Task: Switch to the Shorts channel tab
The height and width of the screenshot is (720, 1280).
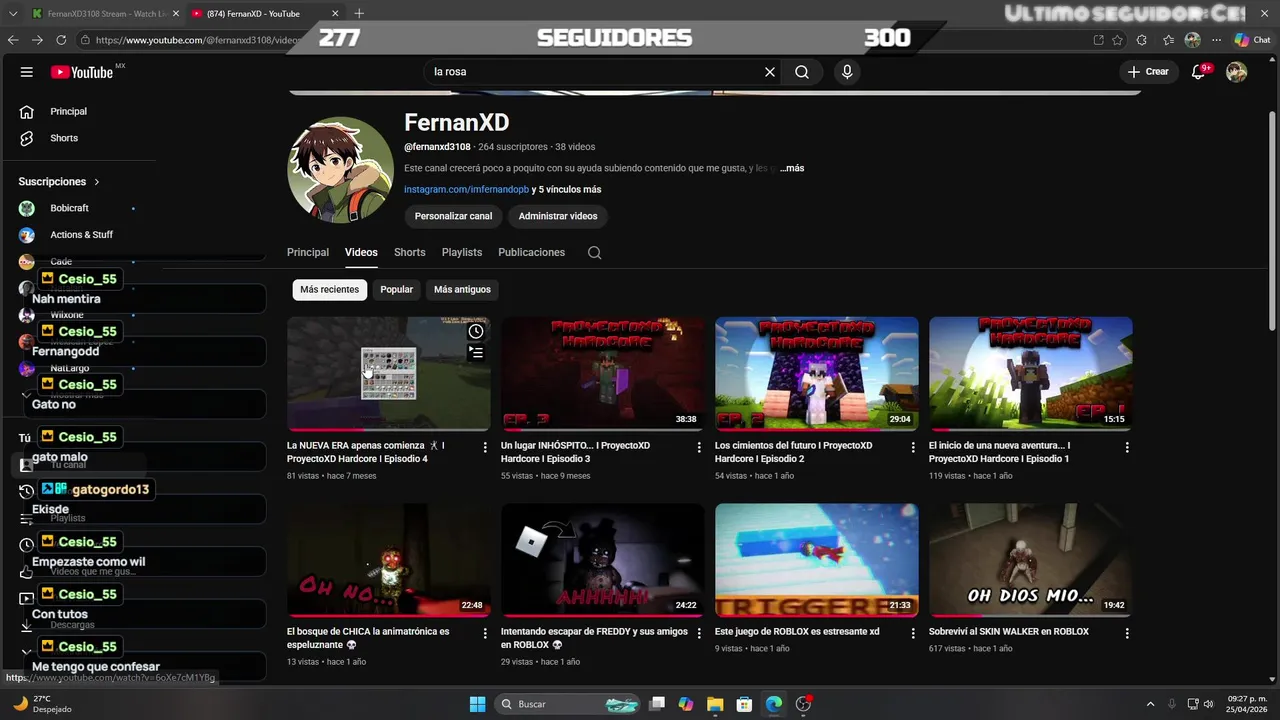Action: point(410,253)
